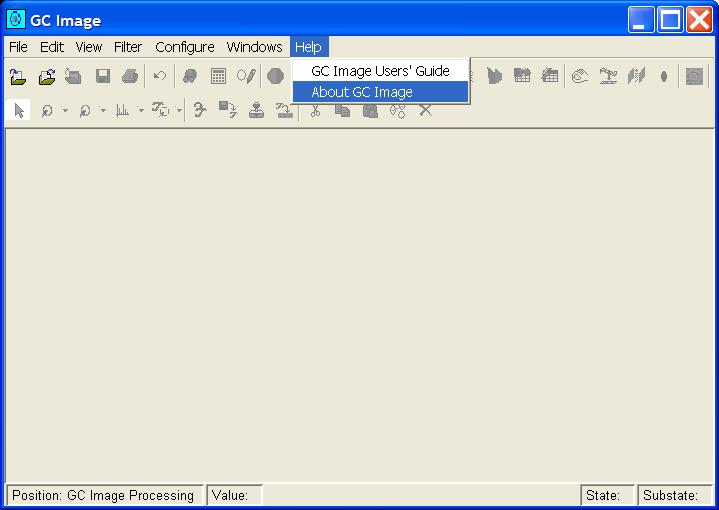Open the Filter menu
The image size is (719, 510).
tap(128, 47)
